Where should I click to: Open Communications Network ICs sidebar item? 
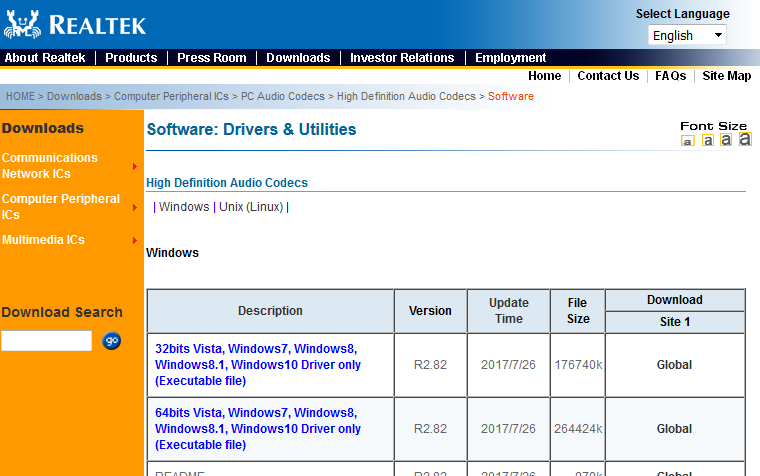(x=49, y=166)
